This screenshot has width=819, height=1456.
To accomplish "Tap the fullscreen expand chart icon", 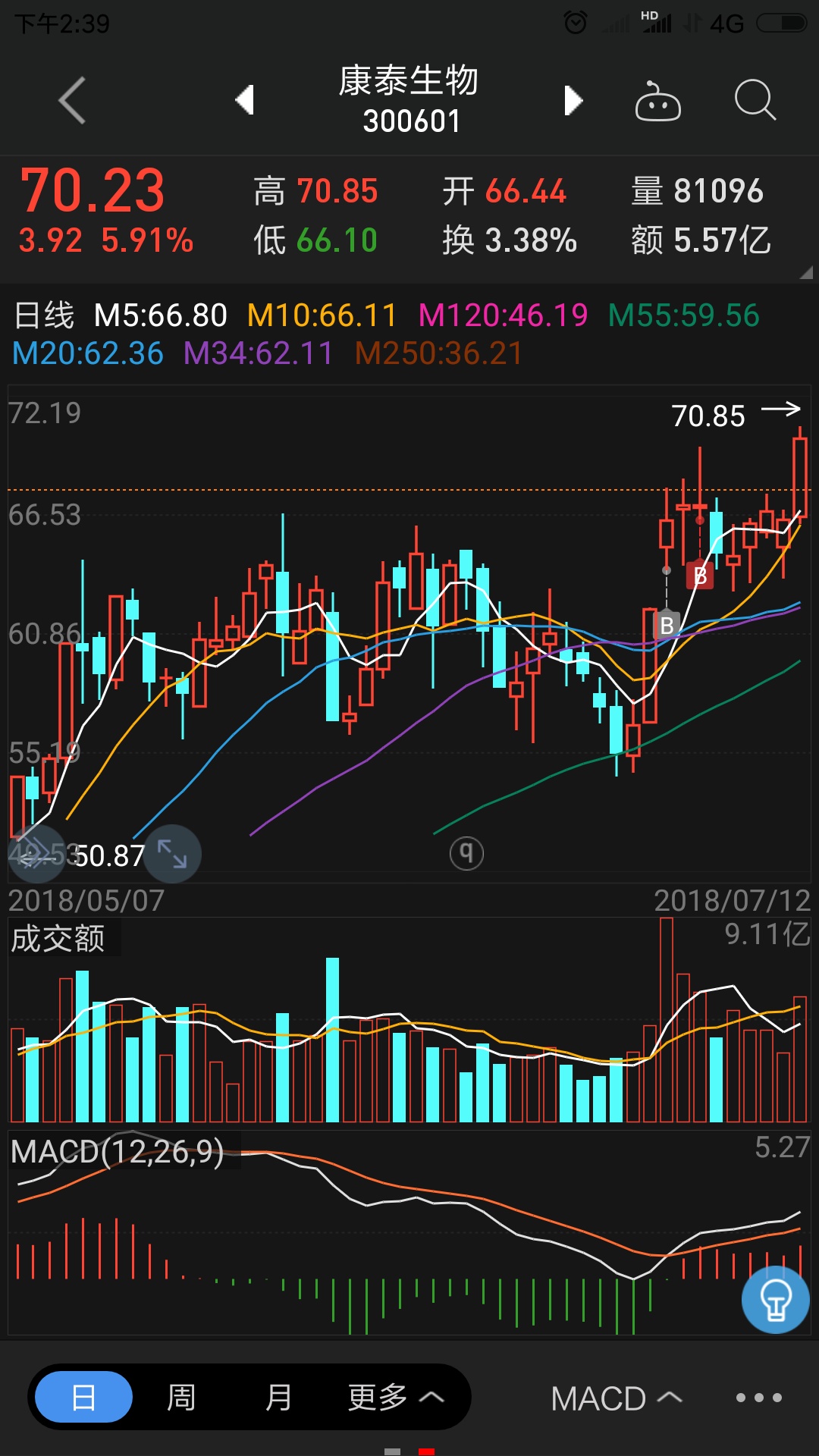I will 172,854.
